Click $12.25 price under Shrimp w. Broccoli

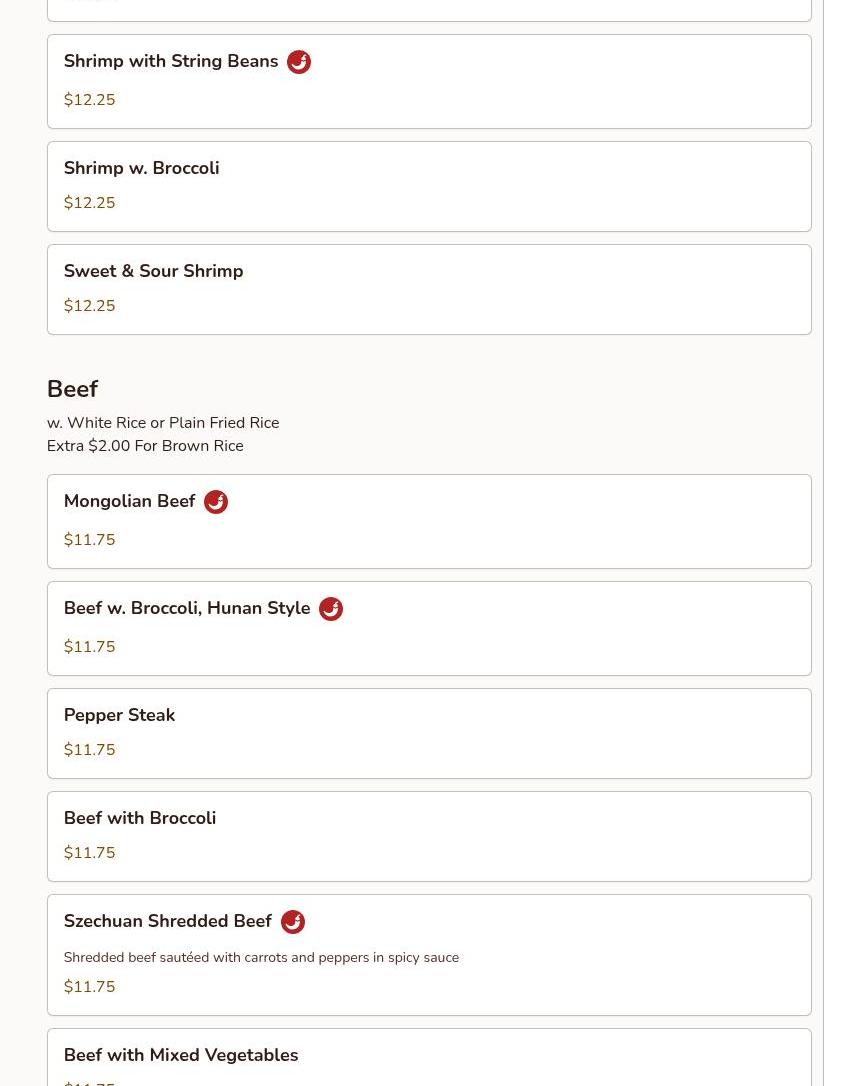(89, 203)
